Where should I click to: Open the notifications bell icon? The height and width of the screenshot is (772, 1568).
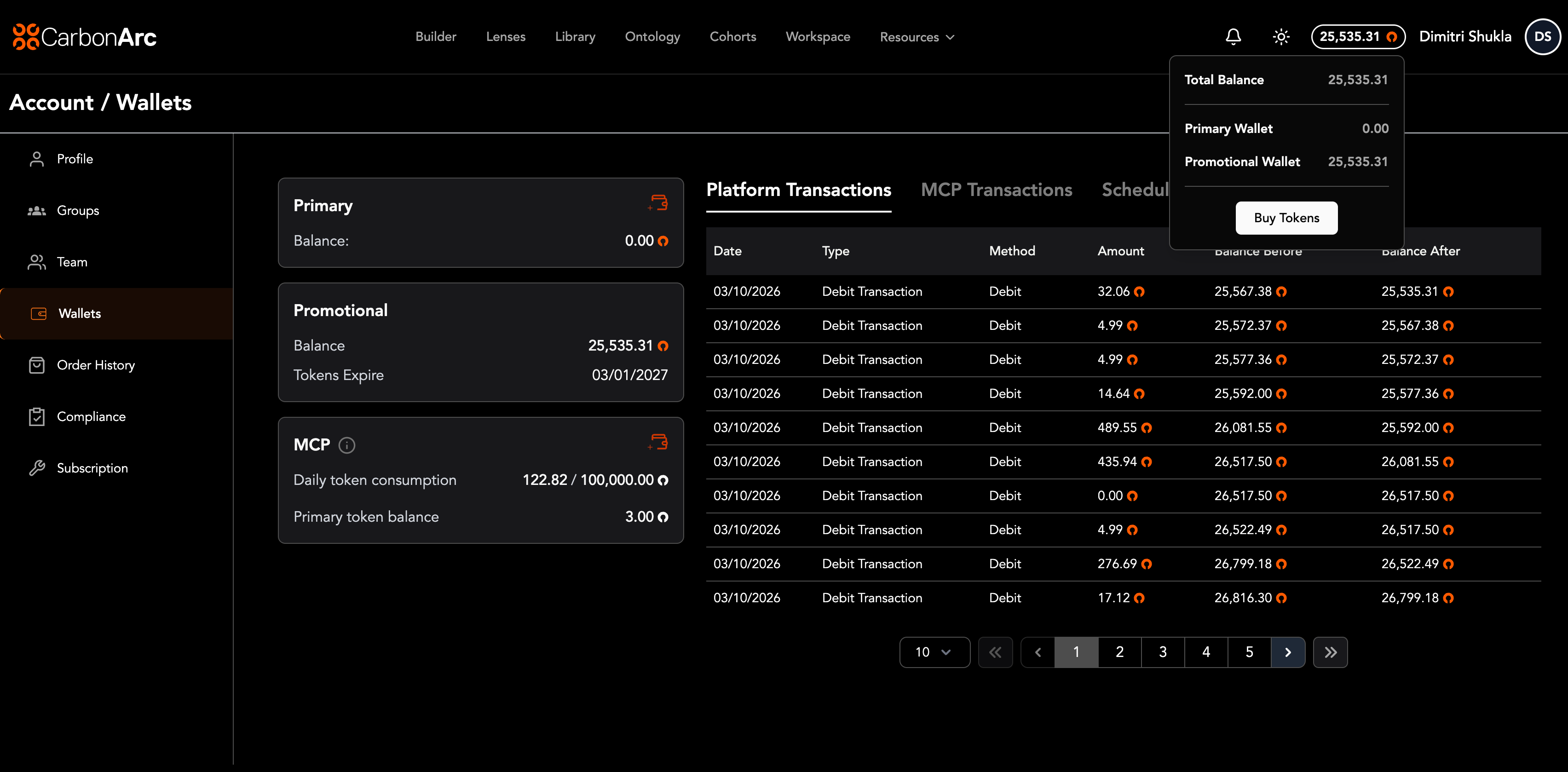[1233, 36]
